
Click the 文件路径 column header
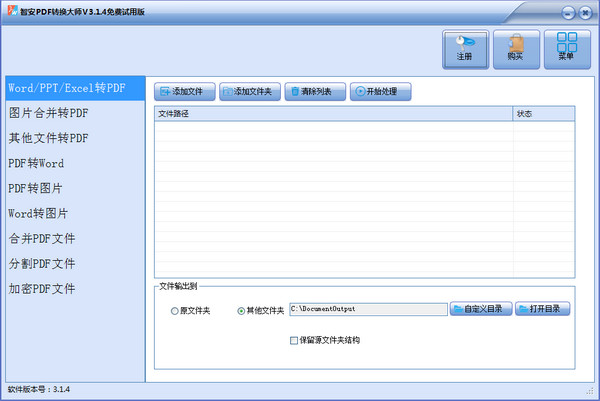pos(333,114)
